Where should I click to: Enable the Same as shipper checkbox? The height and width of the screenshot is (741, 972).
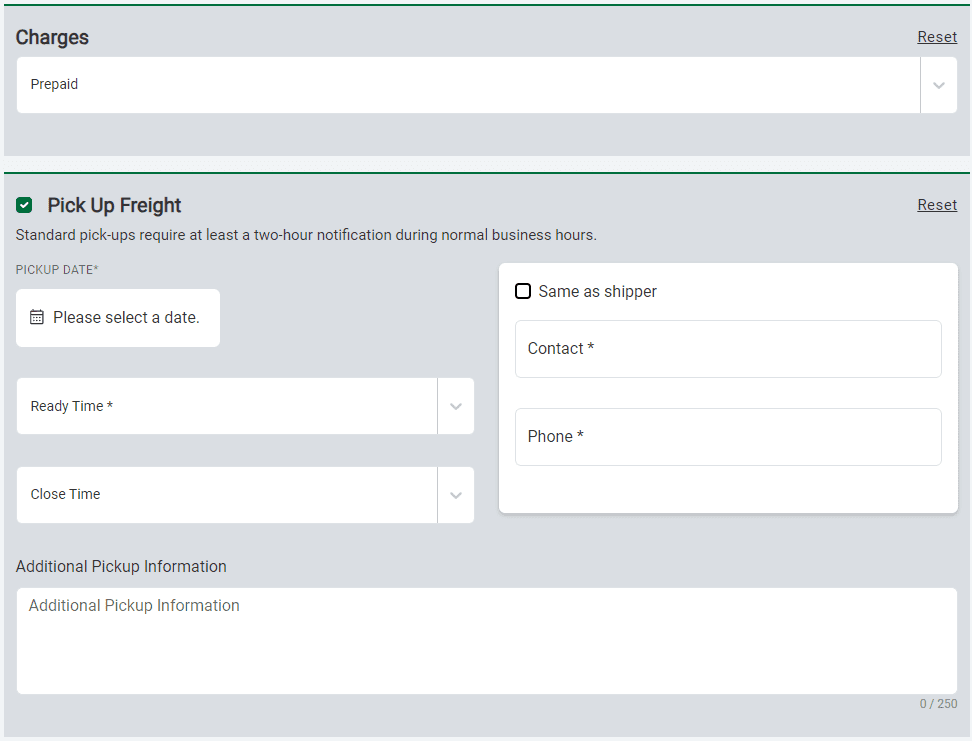[523, 291]
